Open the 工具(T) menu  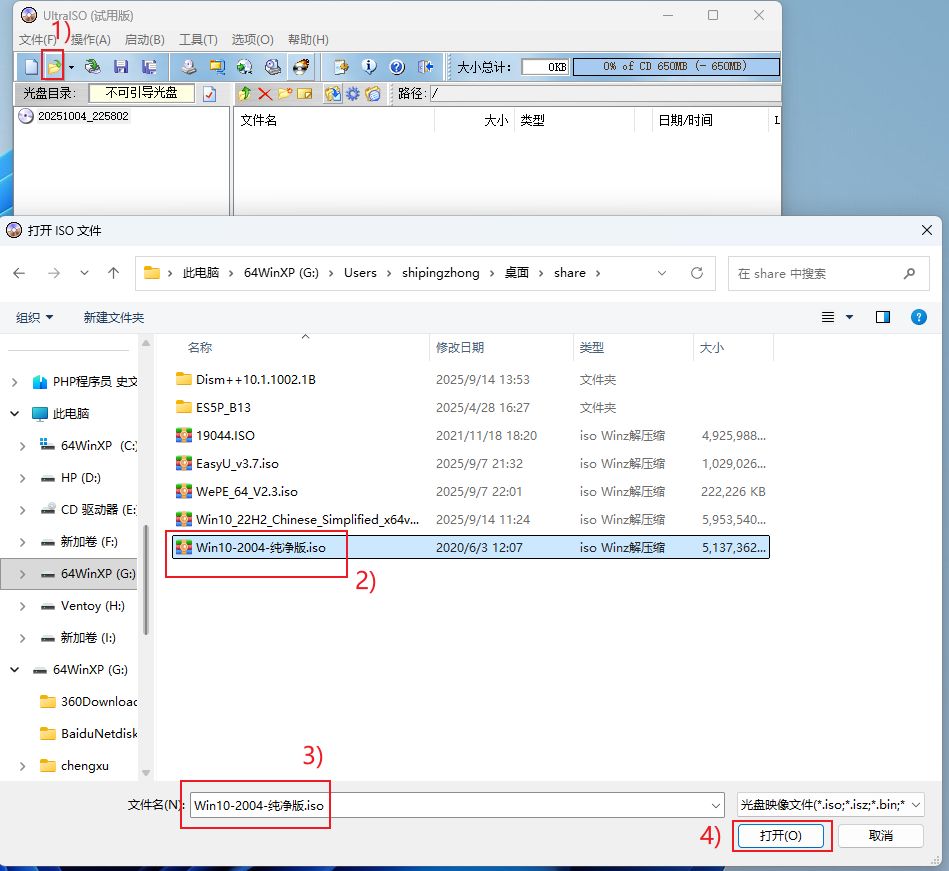(198, 40)
